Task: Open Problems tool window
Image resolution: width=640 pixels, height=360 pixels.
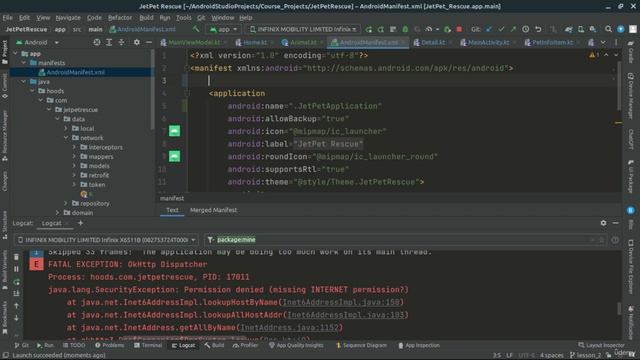Action: point(109,345)
